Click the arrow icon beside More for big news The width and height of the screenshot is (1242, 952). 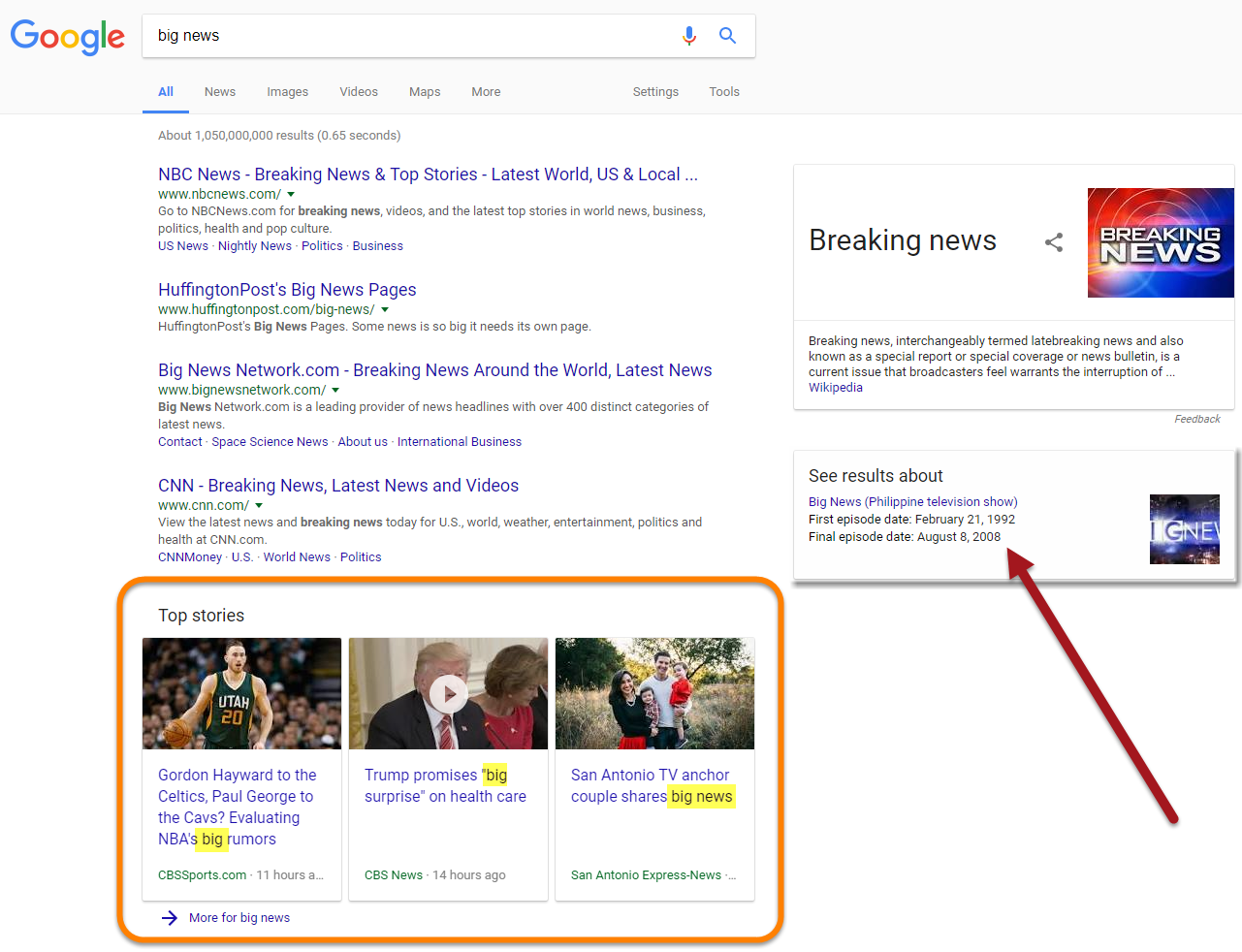(170, 918)
